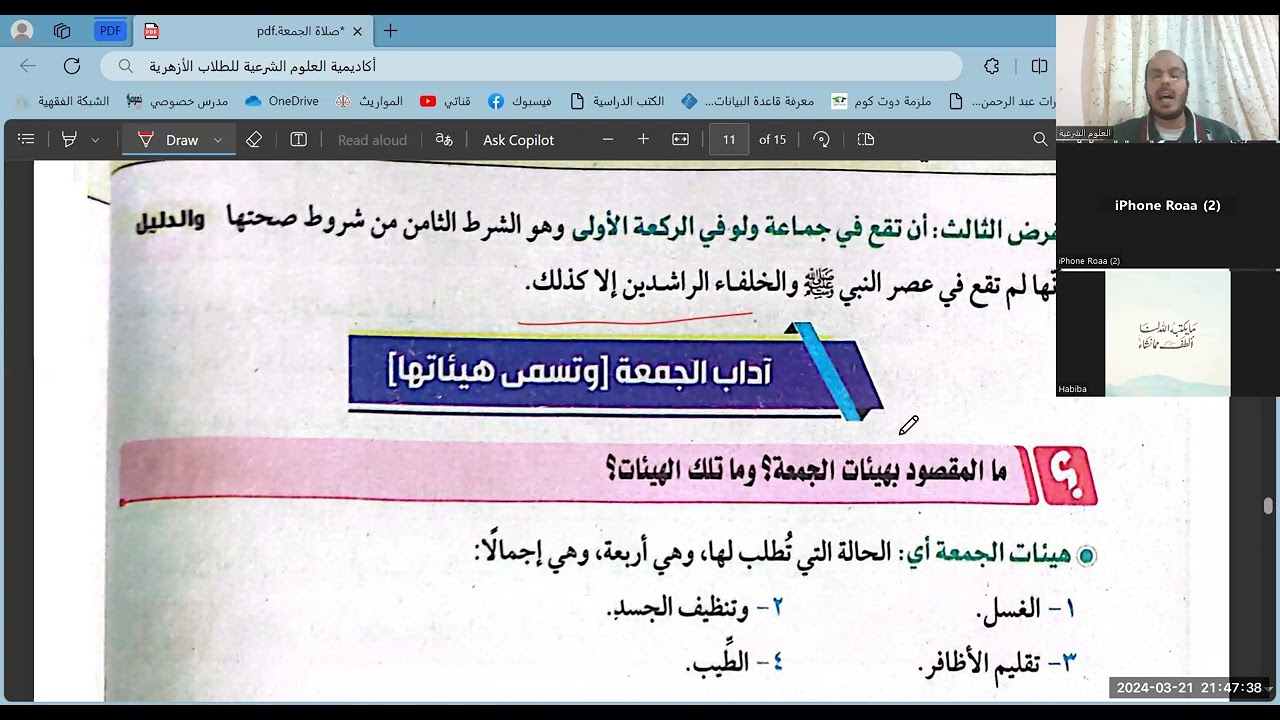Click list item ١ - الغسل
Screen dimensions: 1280x720
click(x=1027, y=608)
